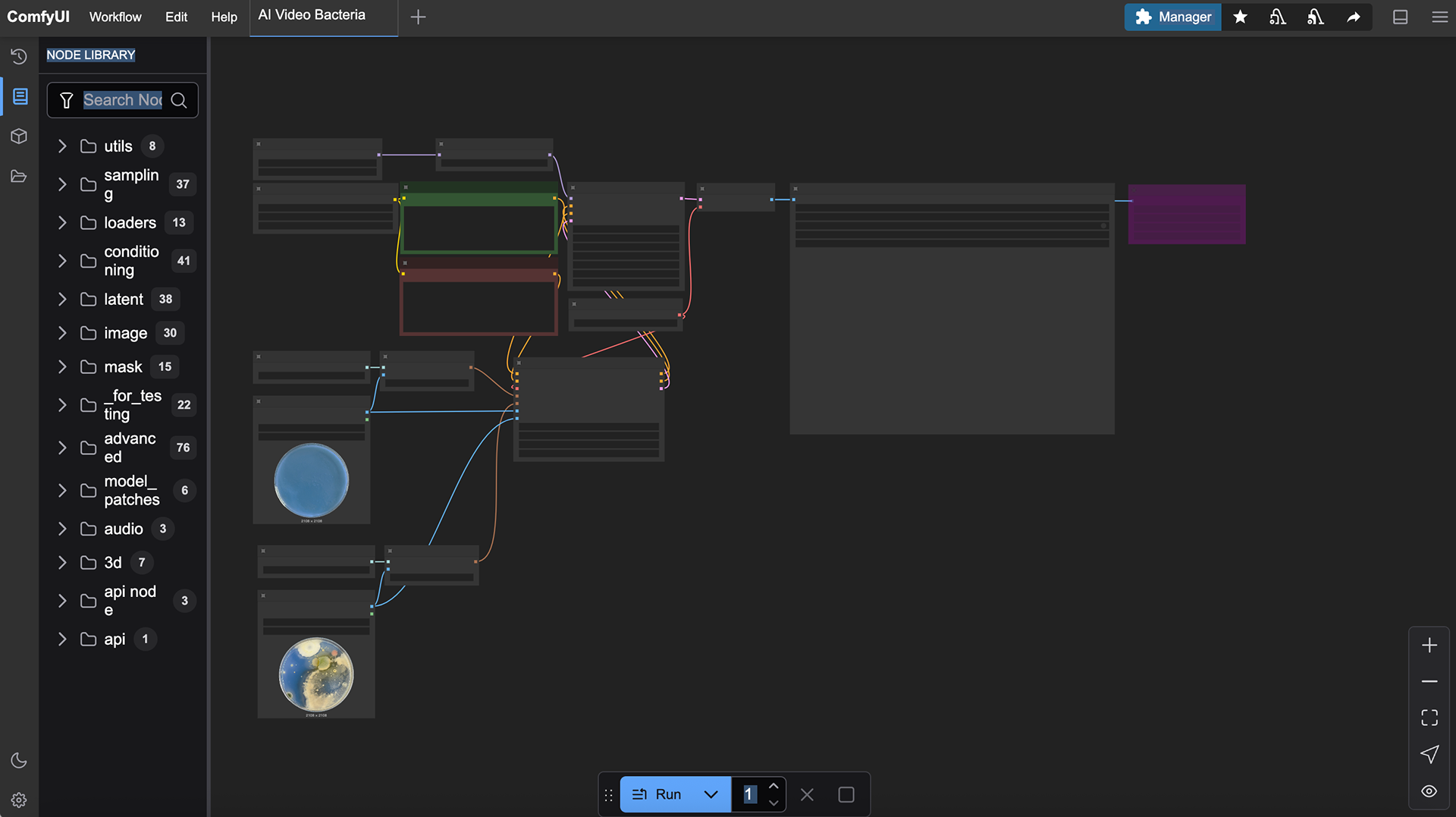Increase batch count with up arrow

pyautogui.click(x=773, y=786)
